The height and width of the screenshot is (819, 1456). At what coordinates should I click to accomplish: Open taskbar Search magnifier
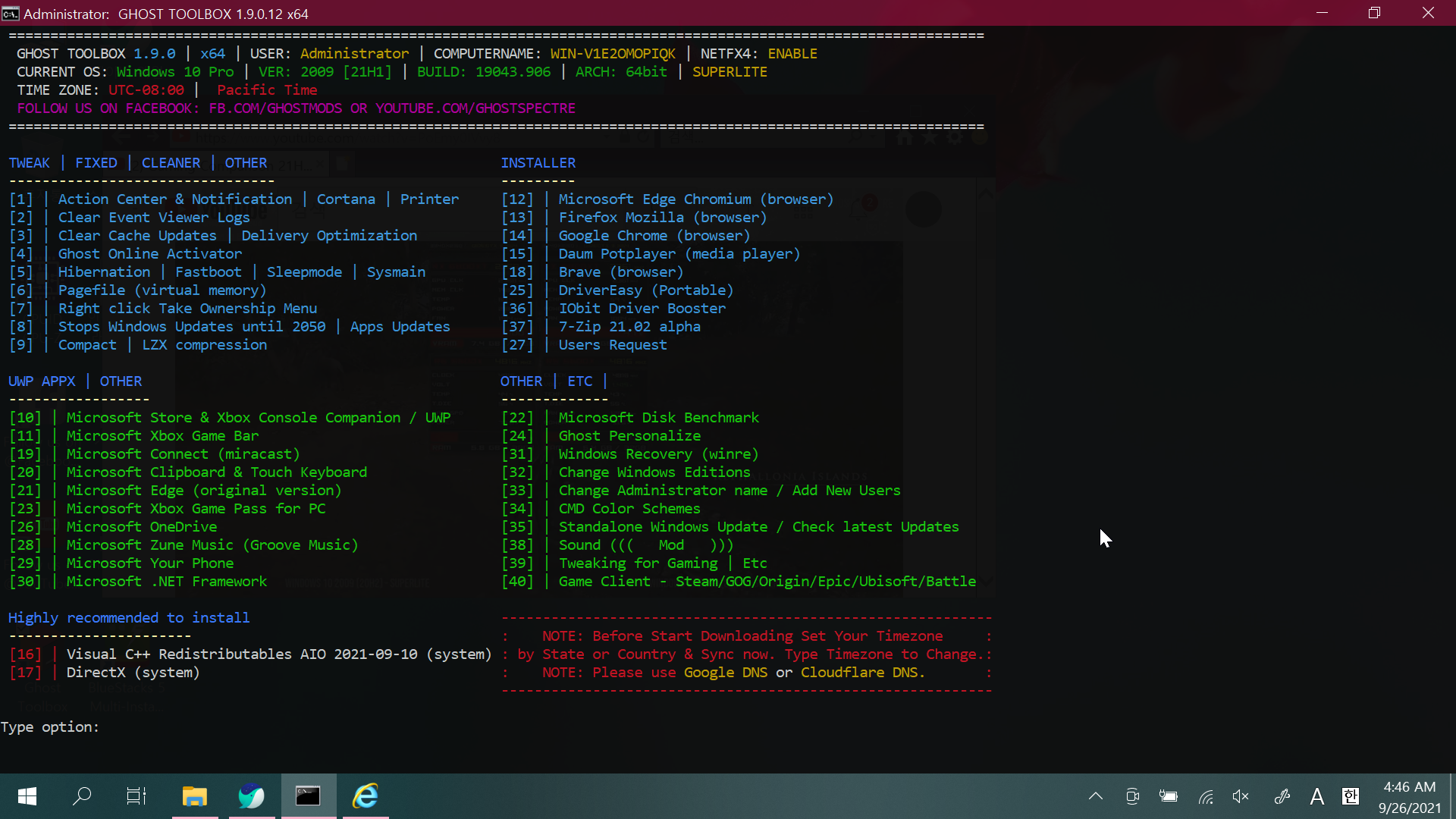82,796
